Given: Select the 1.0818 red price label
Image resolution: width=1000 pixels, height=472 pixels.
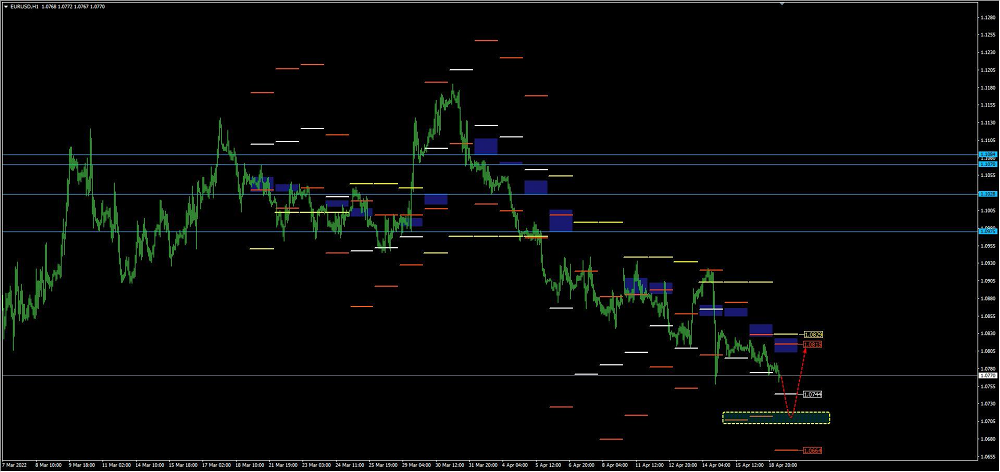Looking at the screenshot, I should [x=814, y=344].
